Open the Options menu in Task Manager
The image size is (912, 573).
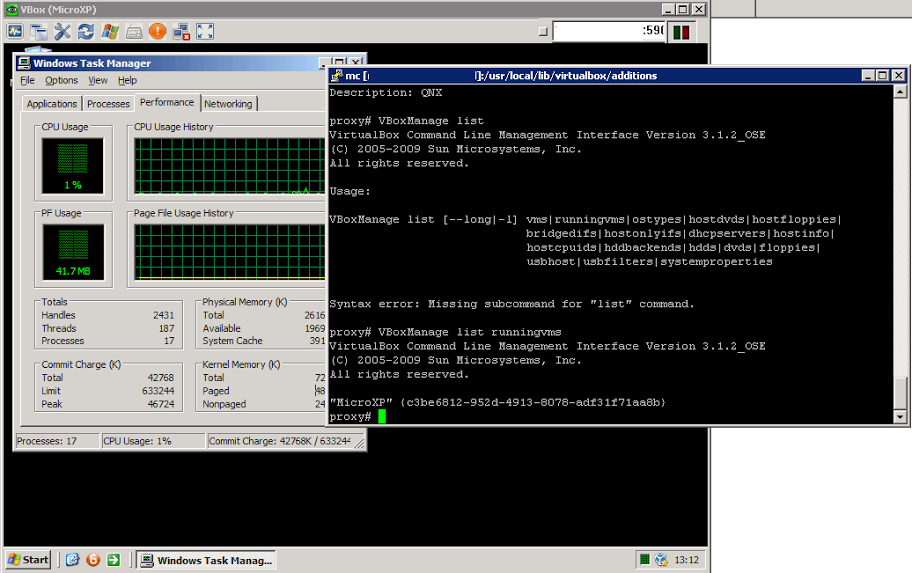[x=61, y=80]
